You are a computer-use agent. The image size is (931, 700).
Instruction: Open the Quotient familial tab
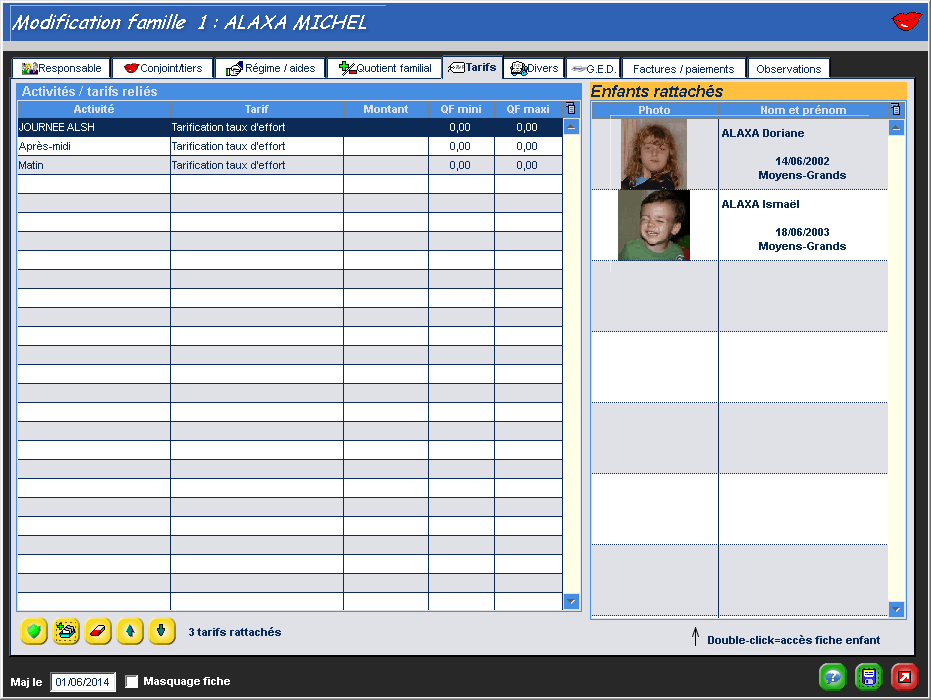pos(385,69)
